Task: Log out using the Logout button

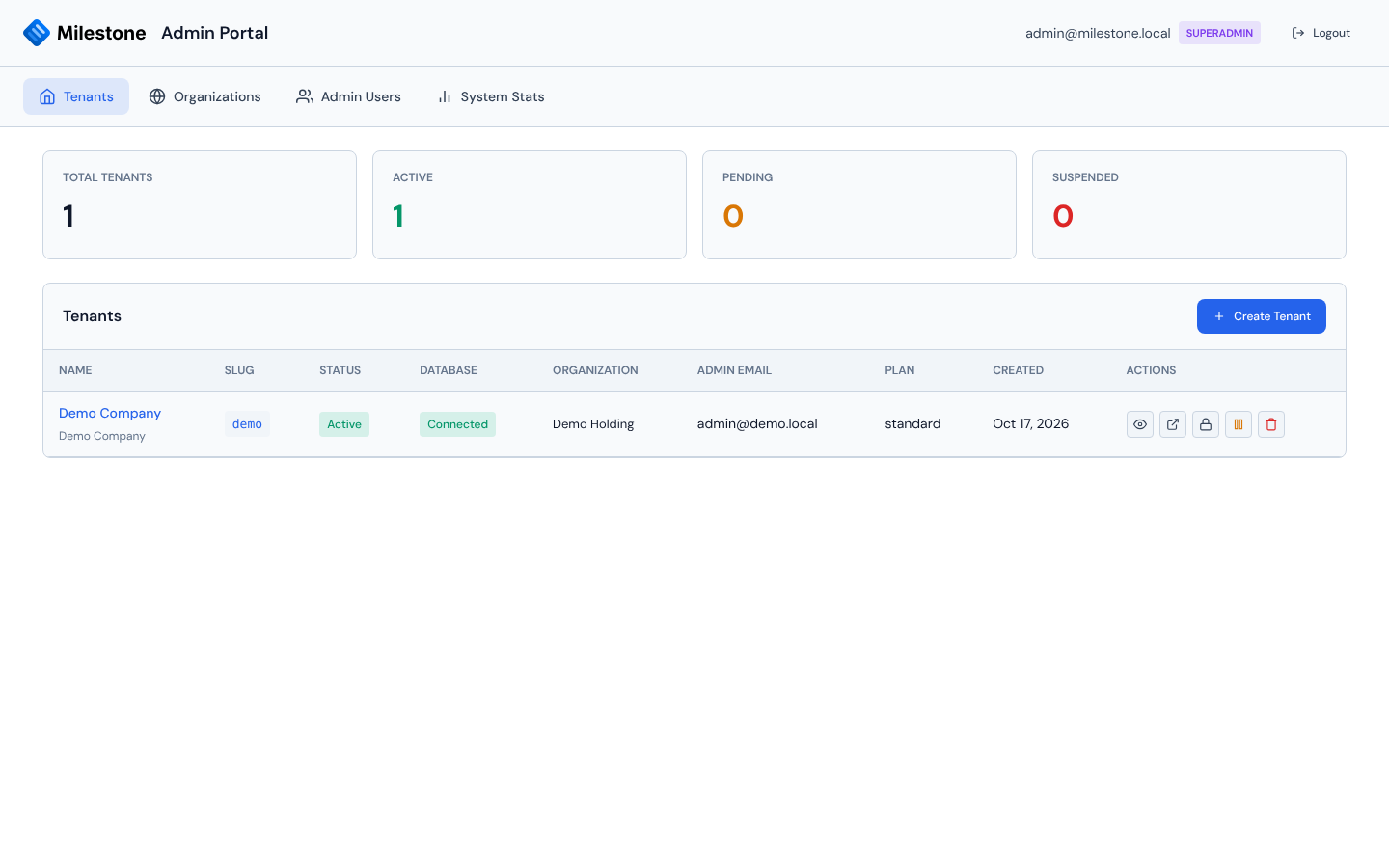Action: (1321, 33)
